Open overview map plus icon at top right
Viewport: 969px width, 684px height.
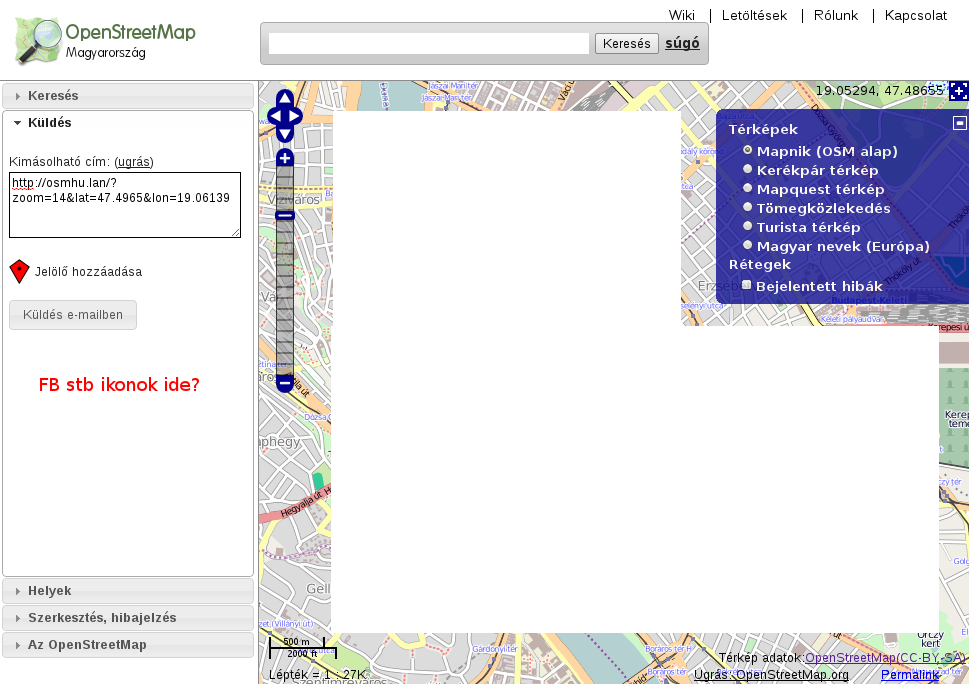click(x=958, y=91)
